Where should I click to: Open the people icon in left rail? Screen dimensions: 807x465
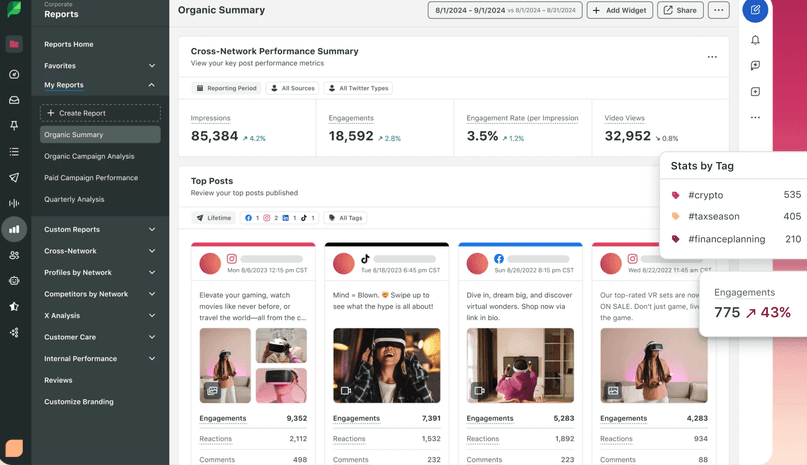point(14,255)
